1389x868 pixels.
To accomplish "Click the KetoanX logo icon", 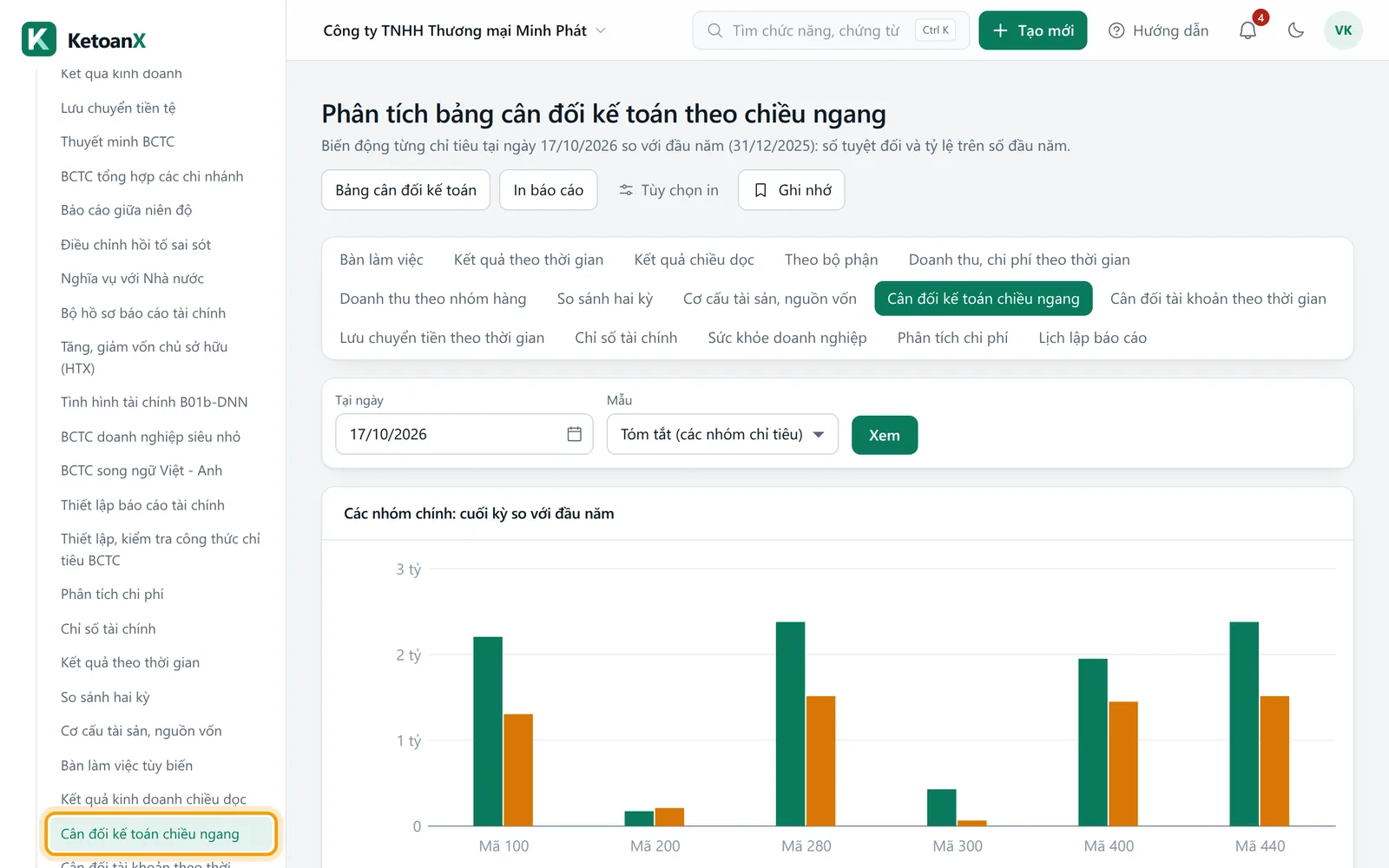I will click(x=39, y=39).
